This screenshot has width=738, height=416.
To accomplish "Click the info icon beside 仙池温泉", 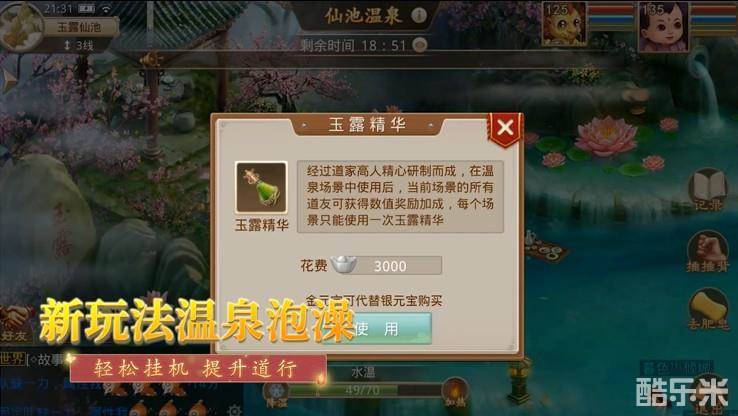I will pyautogui.click(x=419, y=16).
